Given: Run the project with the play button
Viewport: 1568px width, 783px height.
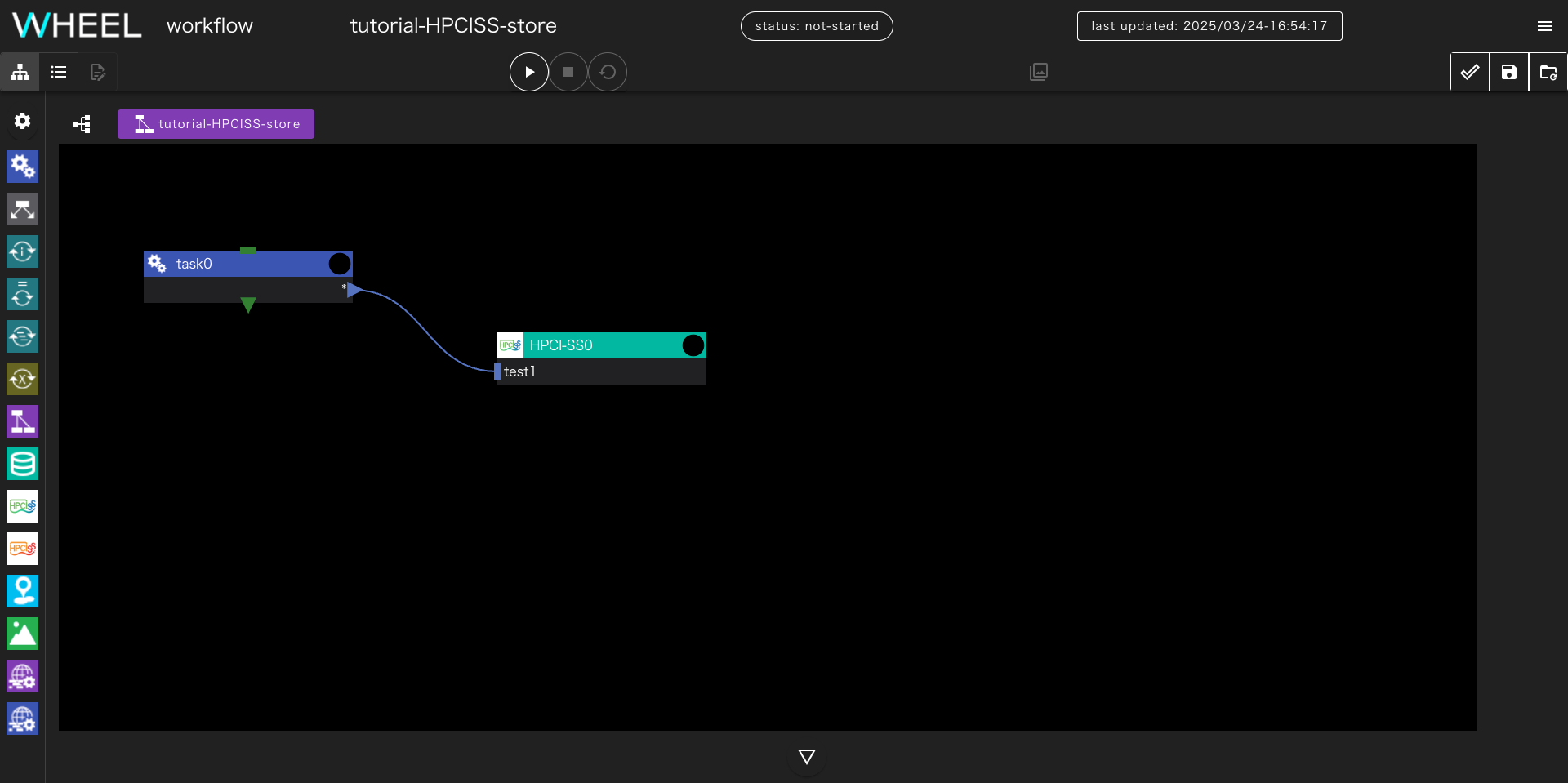Looking at the screenshot, I should click(x=528, y=72).
